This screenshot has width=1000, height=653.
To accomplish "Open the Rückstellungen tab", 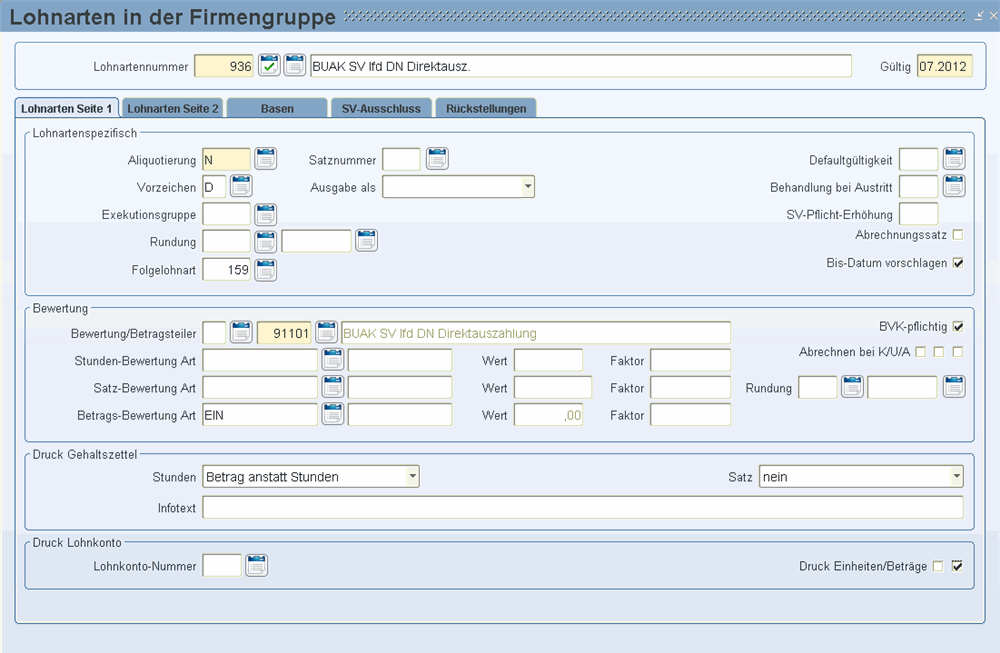I will coord(486,108).
